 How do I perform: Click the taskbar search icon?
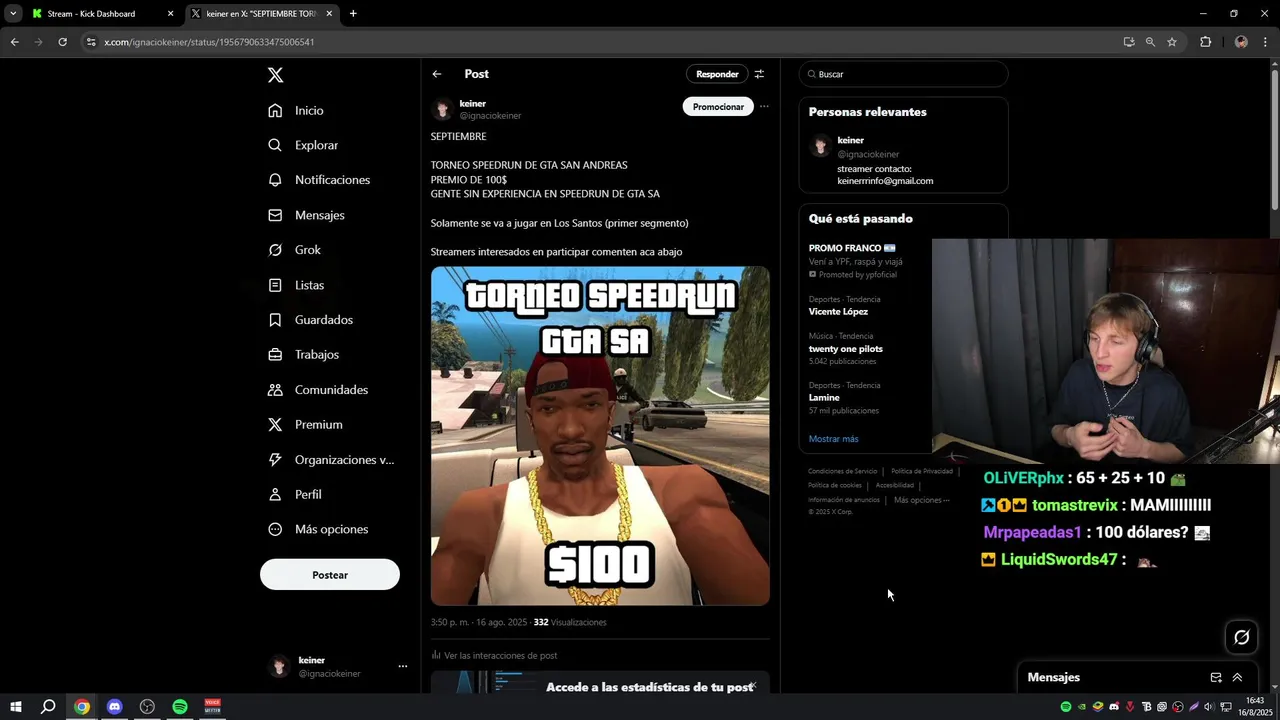point(48,707)
